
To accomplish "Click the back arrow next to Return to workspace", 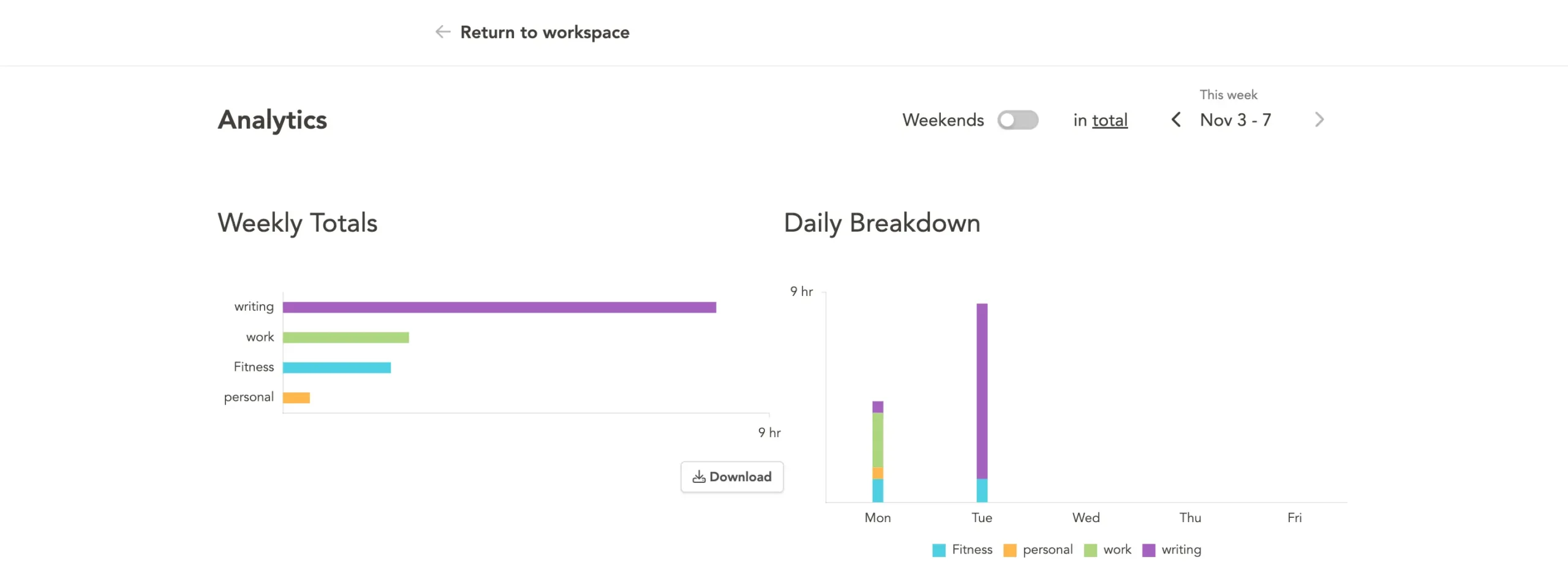I will click(442, 32).
